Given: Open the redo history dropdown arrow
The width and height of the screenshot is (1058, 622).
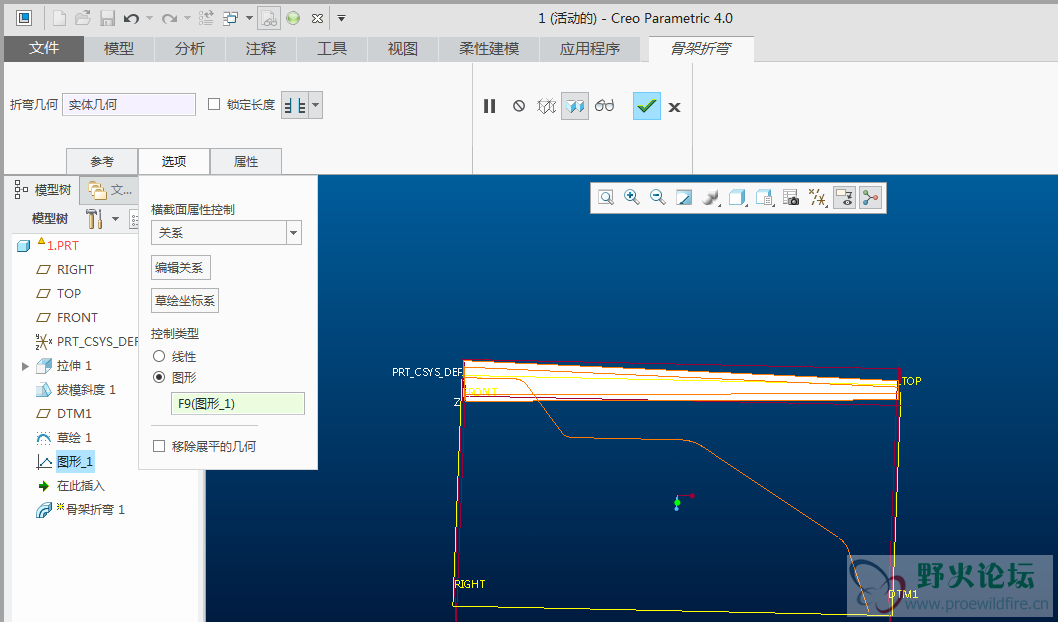Looking at the screenshot, I should 187,18.
